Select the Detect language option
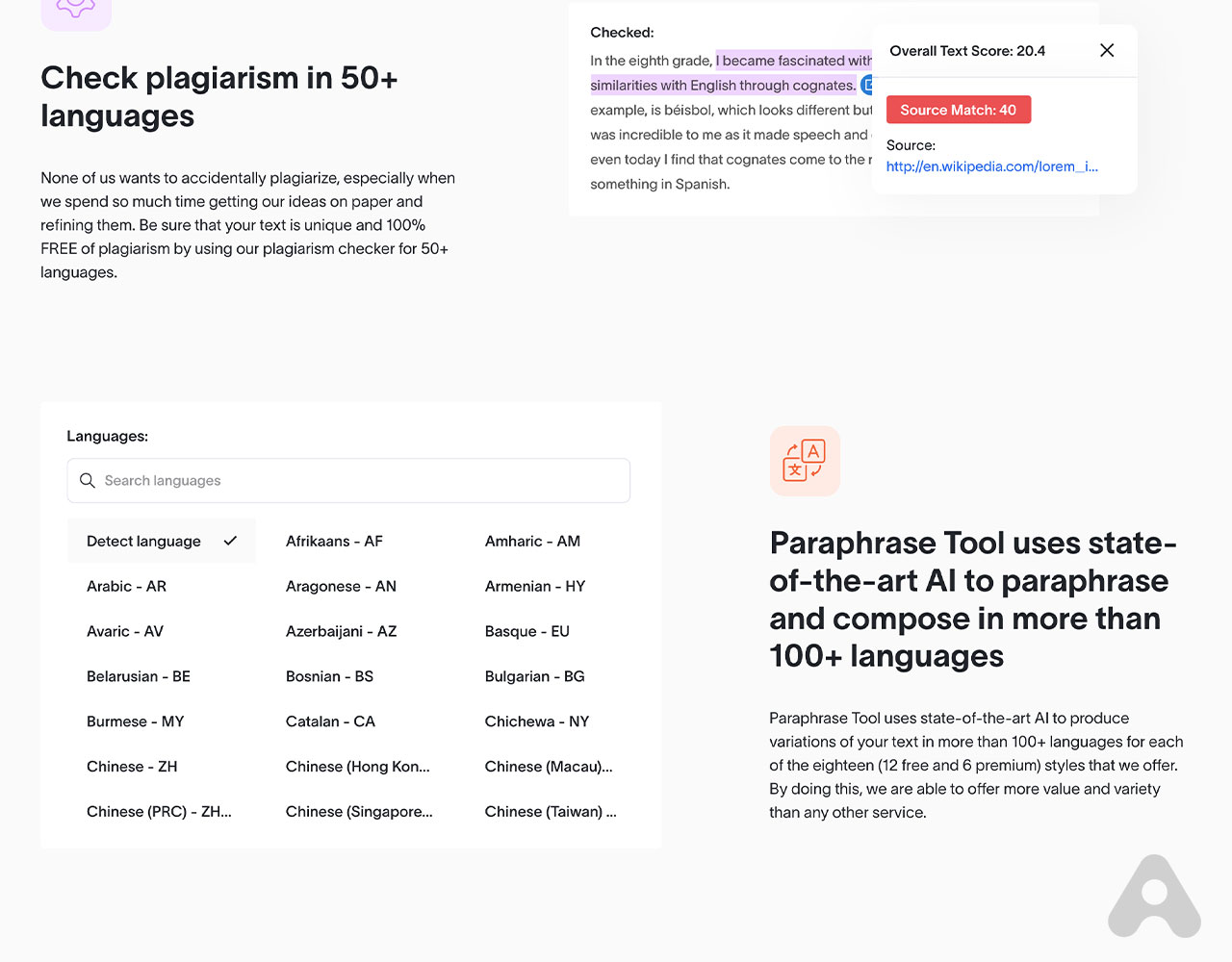 pyautogui.click(x=144, y=541)
